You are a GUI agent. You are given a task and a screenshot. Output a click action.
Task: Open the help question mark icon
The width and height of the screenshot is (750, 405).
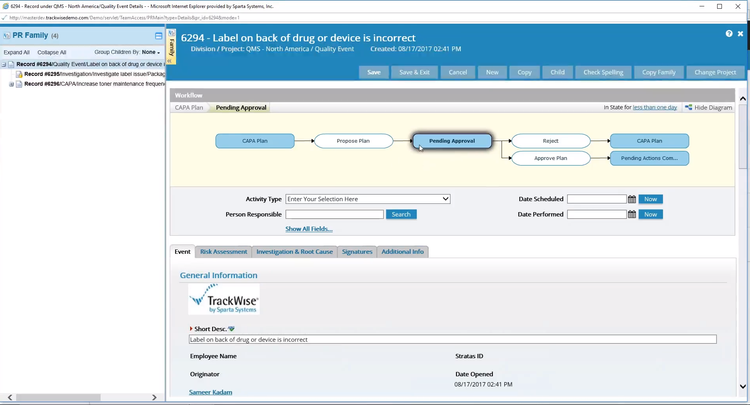click(728, 33)
